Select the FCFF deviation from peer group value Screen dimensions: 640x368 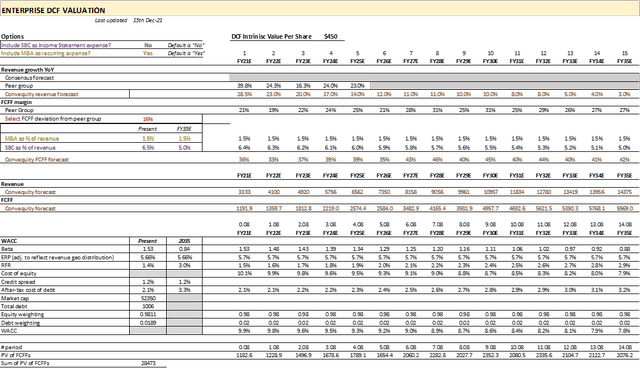pyautogui.click(x=148, y=119)
